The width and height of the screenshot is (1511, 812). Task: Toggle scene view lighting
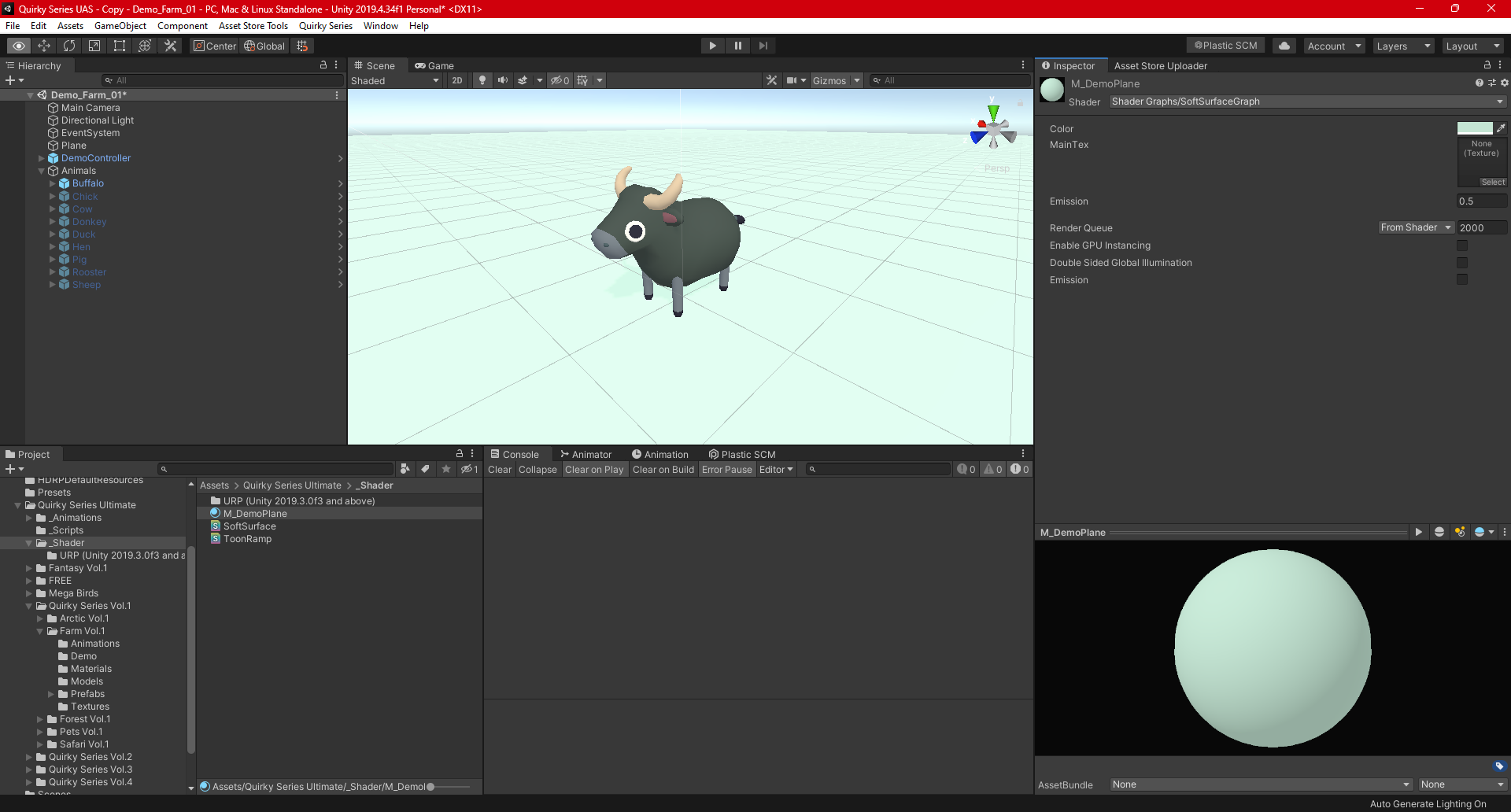(x=482, y=80)
